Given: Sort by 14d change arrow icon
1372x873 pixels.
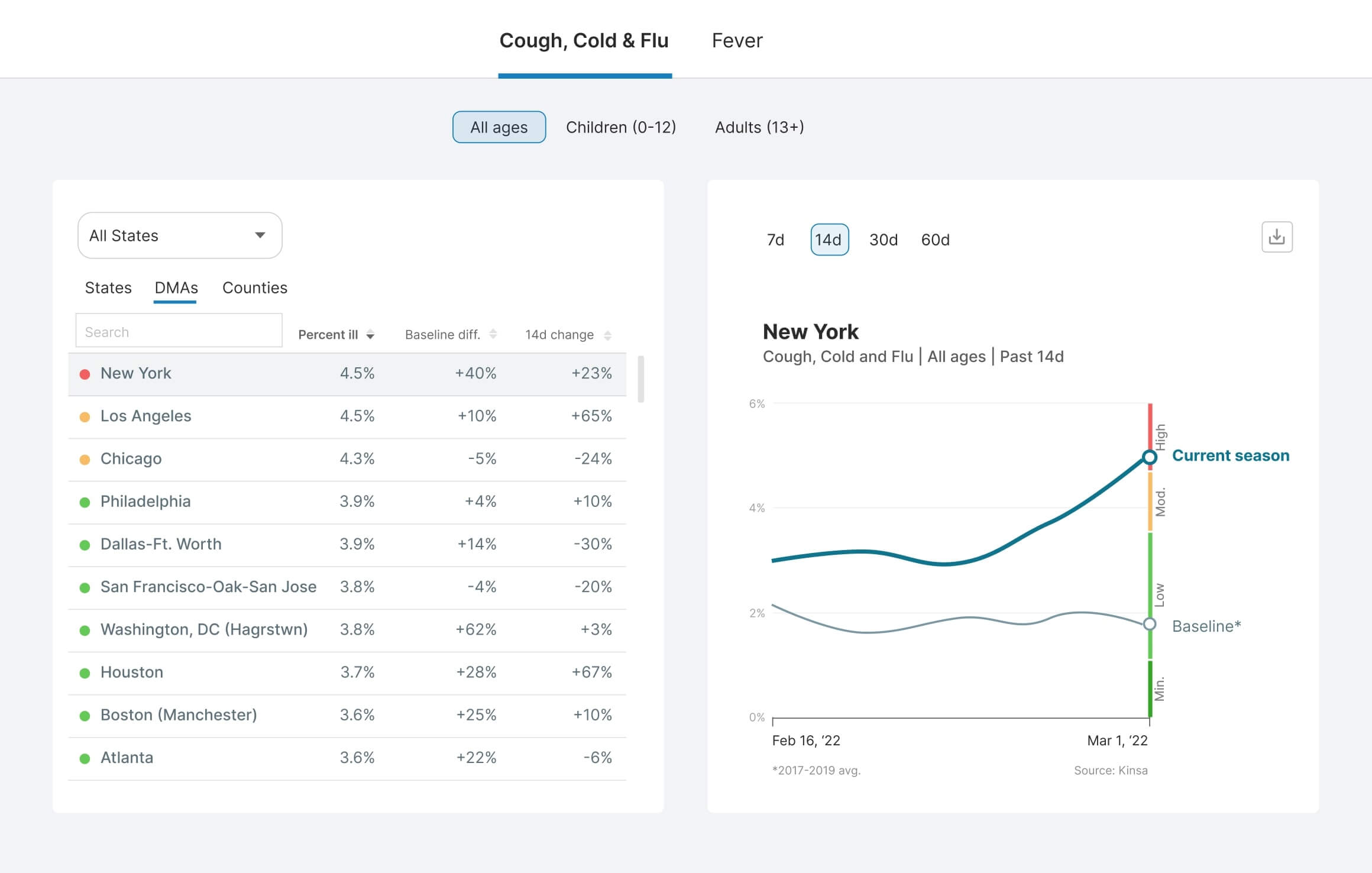Looking at the screenshot, I should 607,335.
